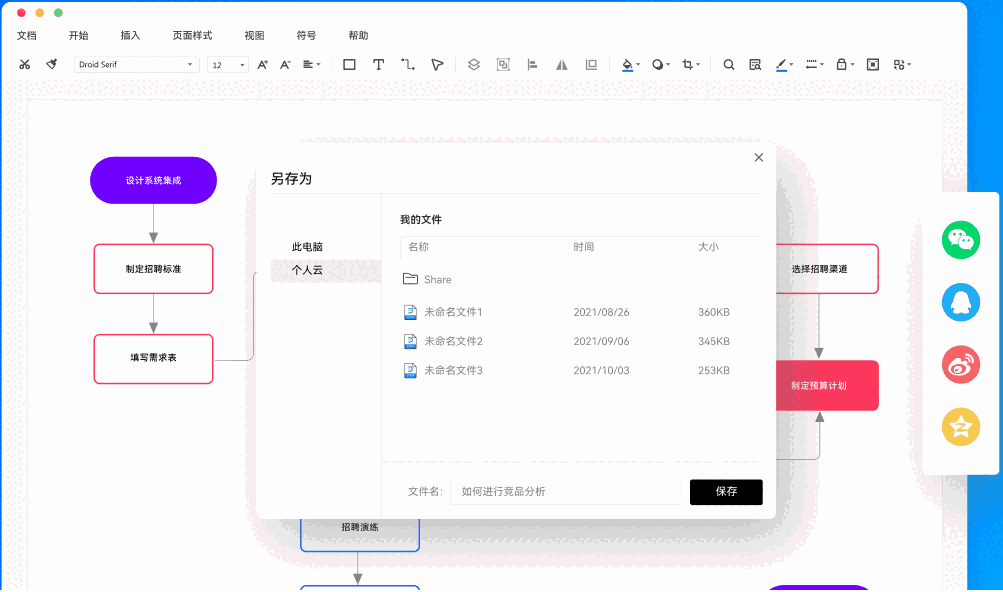Image resolution: width=1003 pixels, height=592 pixels.
Task: Open the fill color bucket dropdown
Action: 630,64
